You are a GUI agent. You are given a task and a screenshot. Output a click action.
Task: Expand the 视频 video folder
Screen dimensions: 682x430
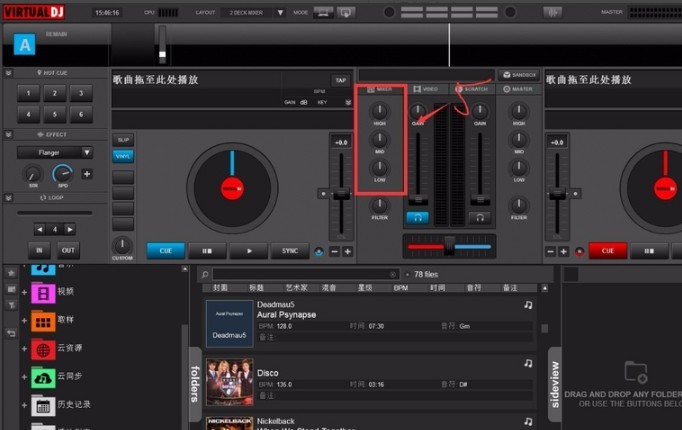tap(24, 293)
